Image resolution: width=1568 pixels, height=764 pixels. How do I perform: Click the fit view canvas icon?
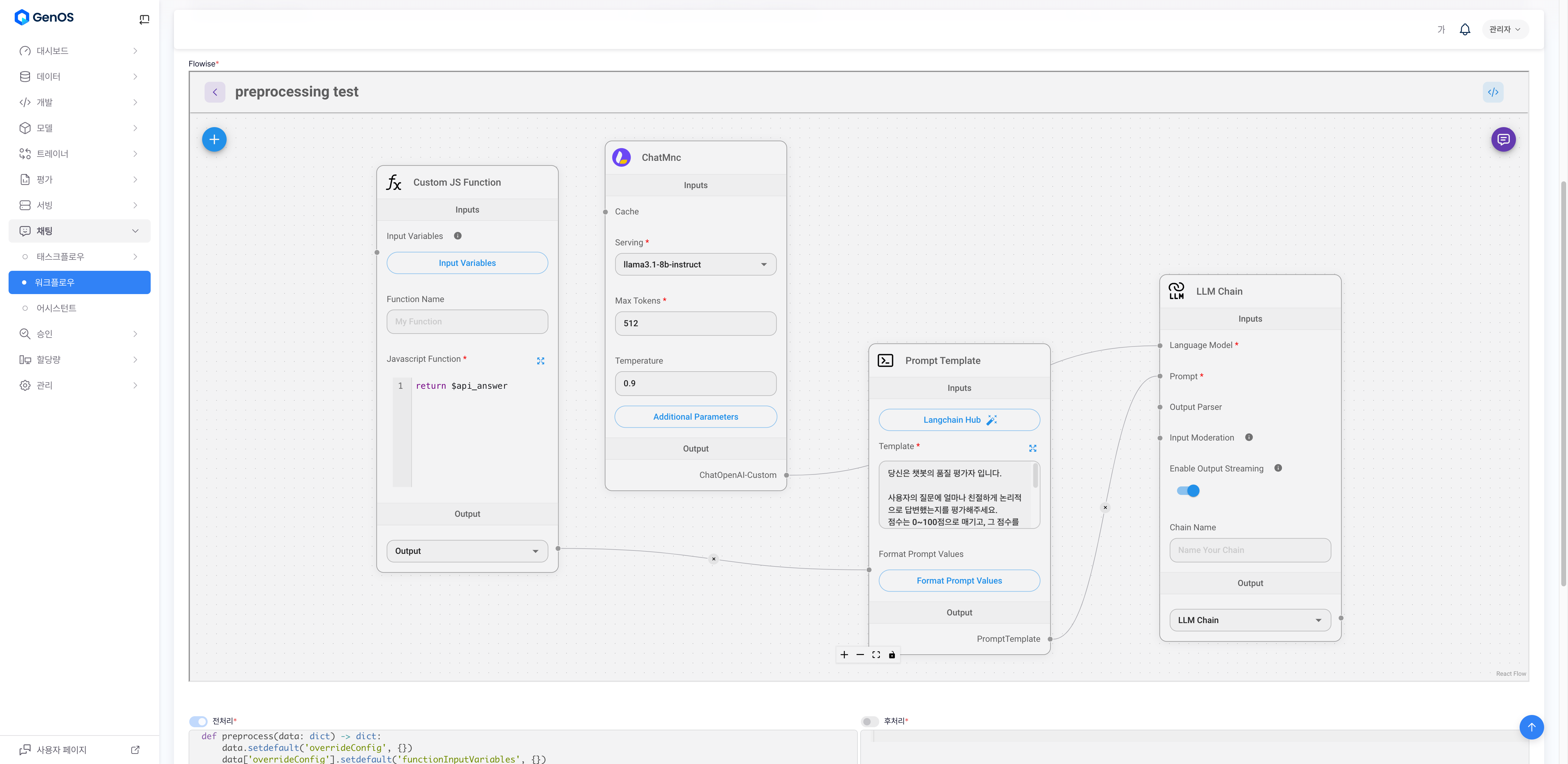click(x=876, y=655)
